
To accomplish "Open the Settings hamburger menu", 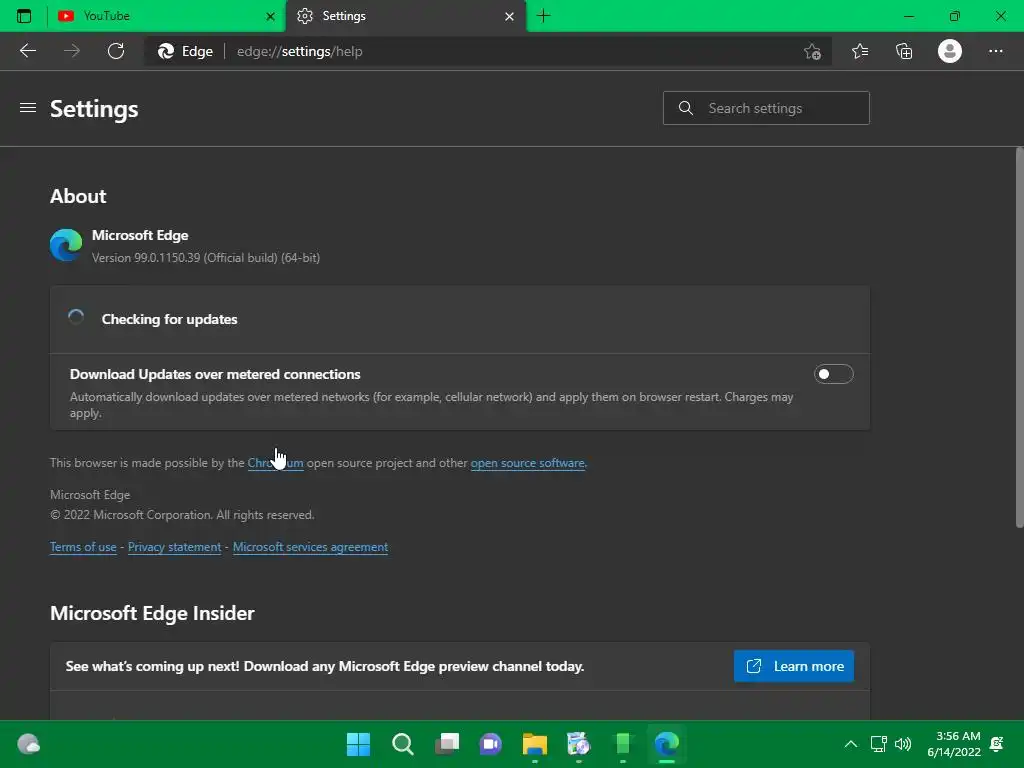I will (27, 108).
